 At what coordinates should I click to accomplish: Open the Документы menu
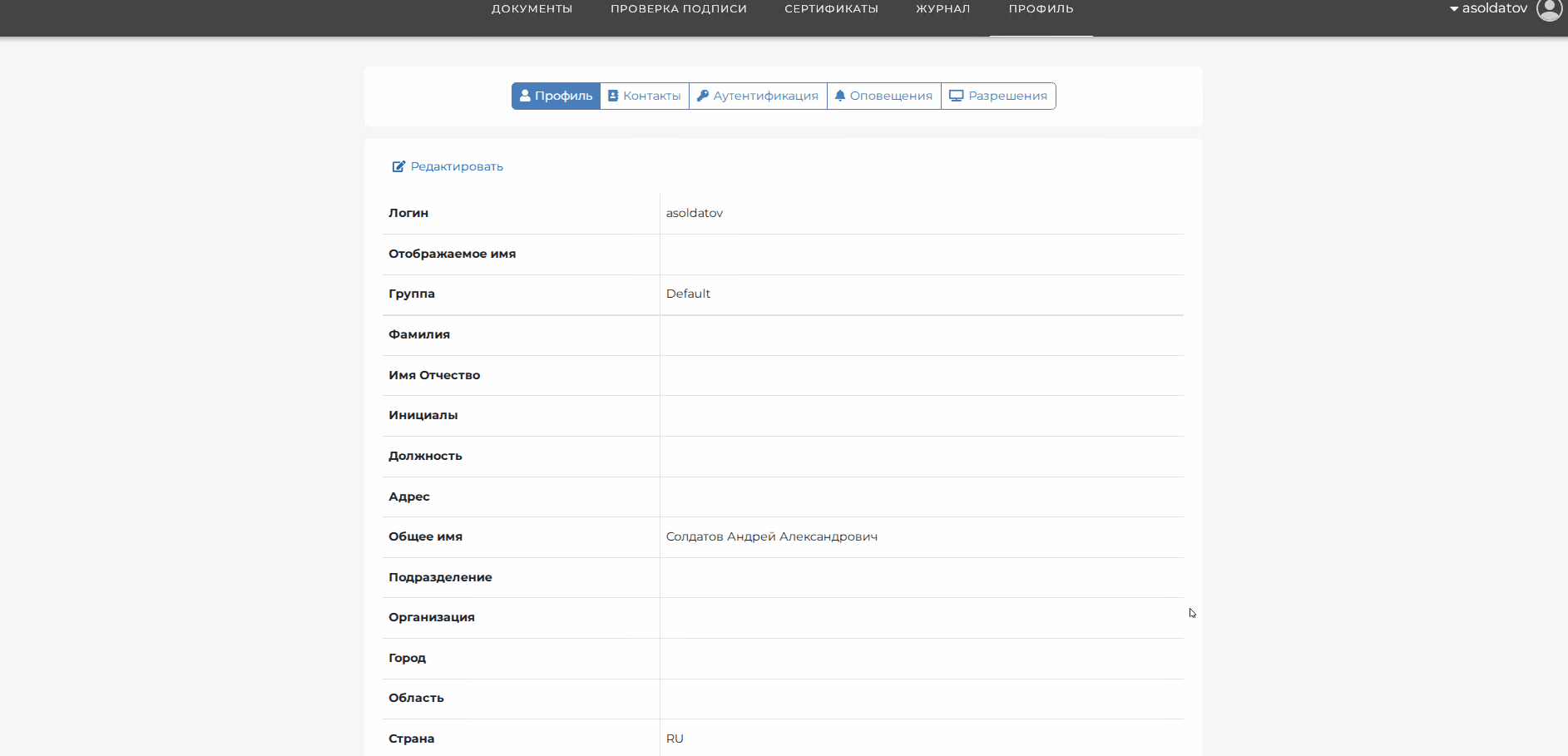[532, 9]
